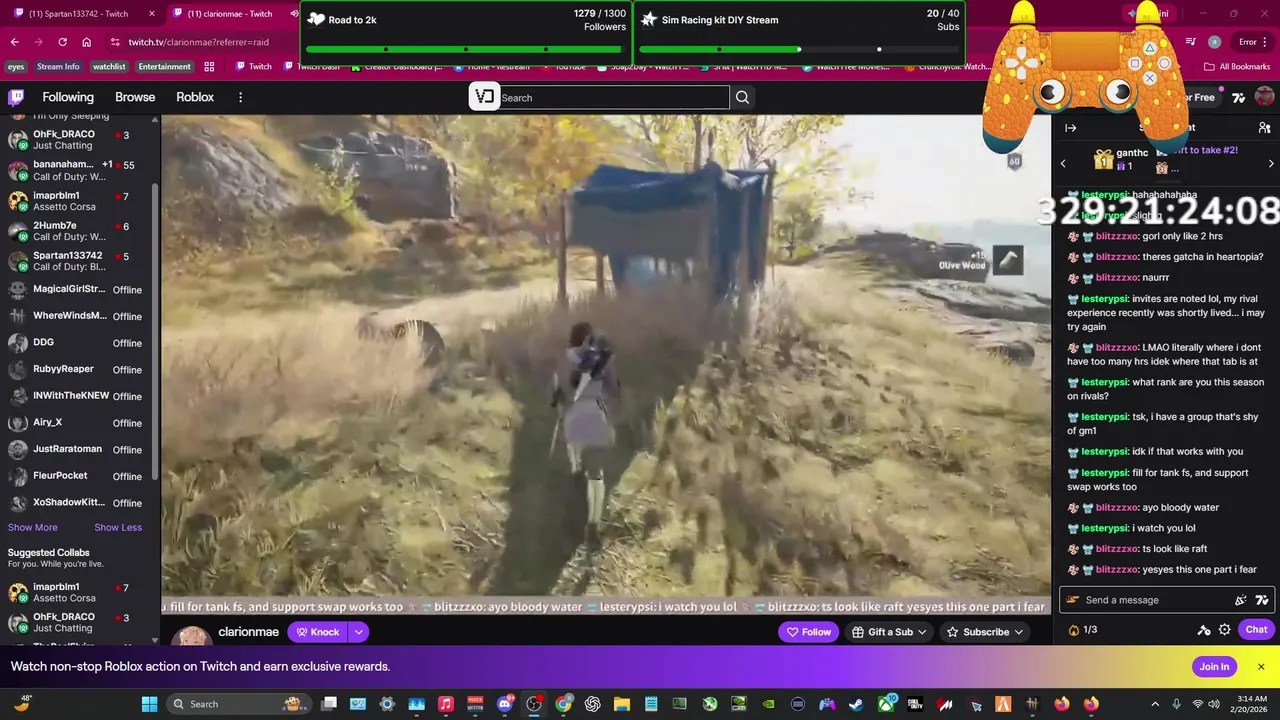Open the Twitch bookmark link

click(x=254, y=67)
